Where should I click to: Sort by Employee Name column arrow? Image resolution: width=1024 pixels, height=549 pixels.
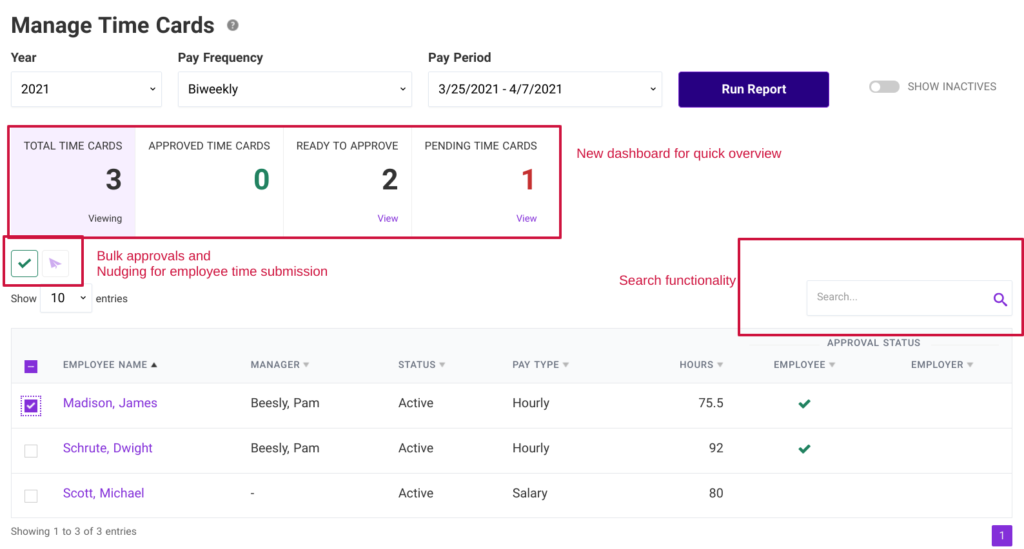154,365
